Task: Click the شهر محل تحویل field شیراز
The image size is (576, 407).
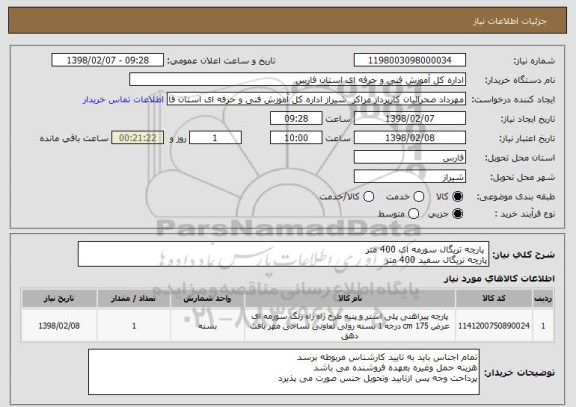Action: tap(410, 177)
